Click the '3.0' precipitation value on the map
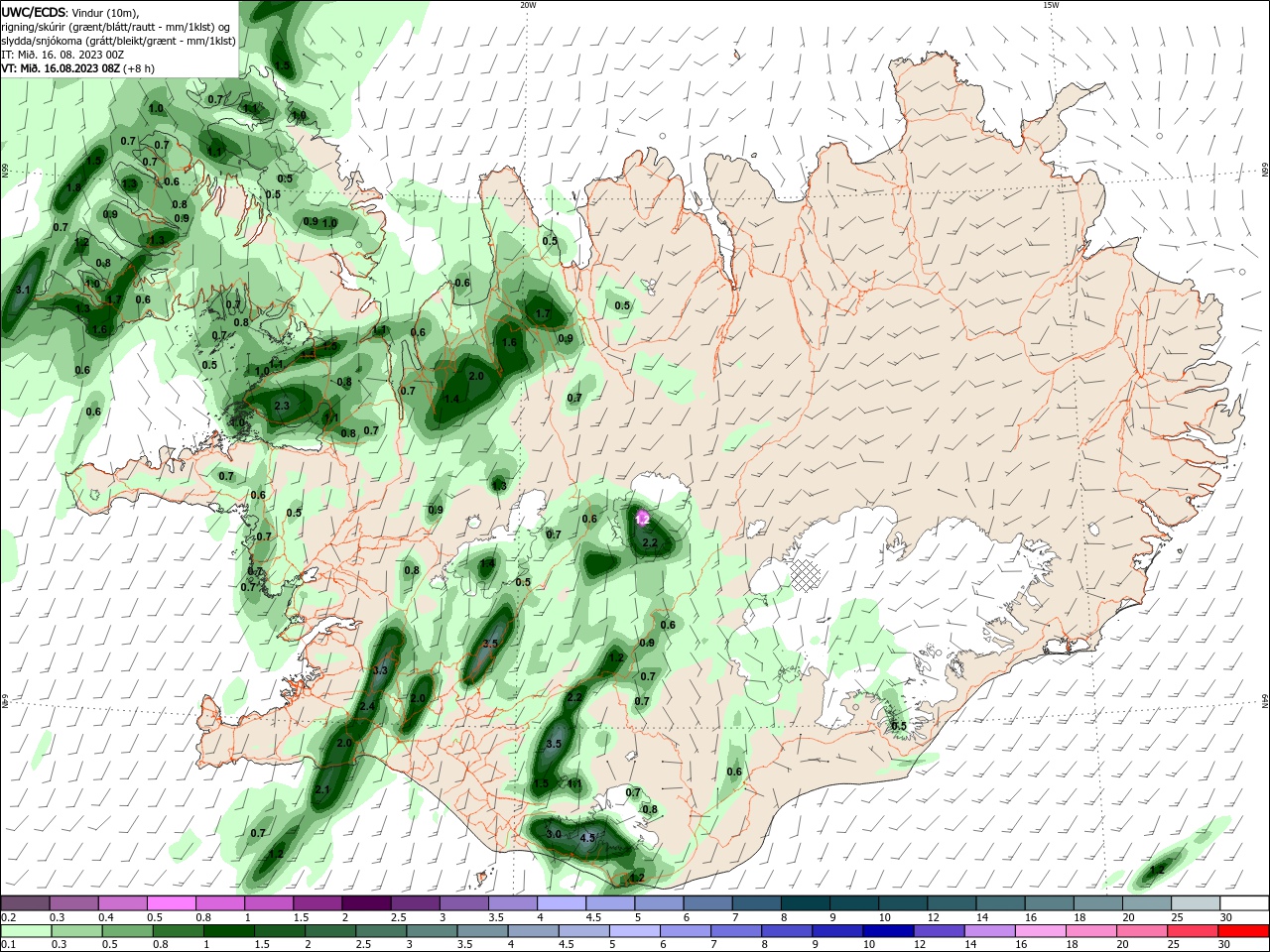 click(554, 834)
